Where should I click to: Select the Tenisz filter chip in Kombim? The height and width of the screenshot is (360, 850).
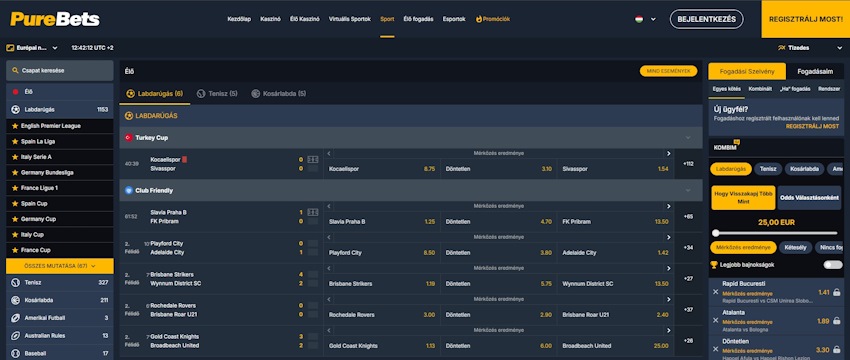[768, 169]
